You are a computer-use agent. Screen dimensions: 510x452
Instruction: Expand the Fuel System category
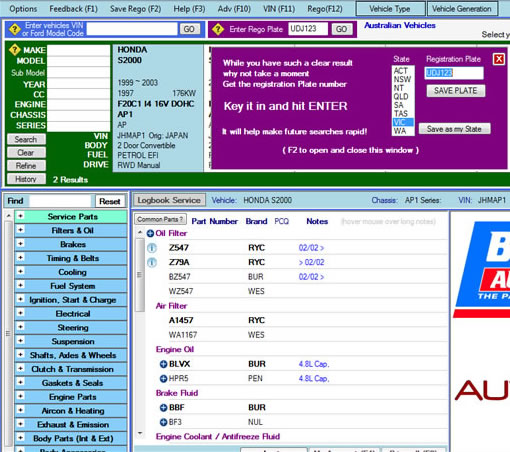[20, 285]
